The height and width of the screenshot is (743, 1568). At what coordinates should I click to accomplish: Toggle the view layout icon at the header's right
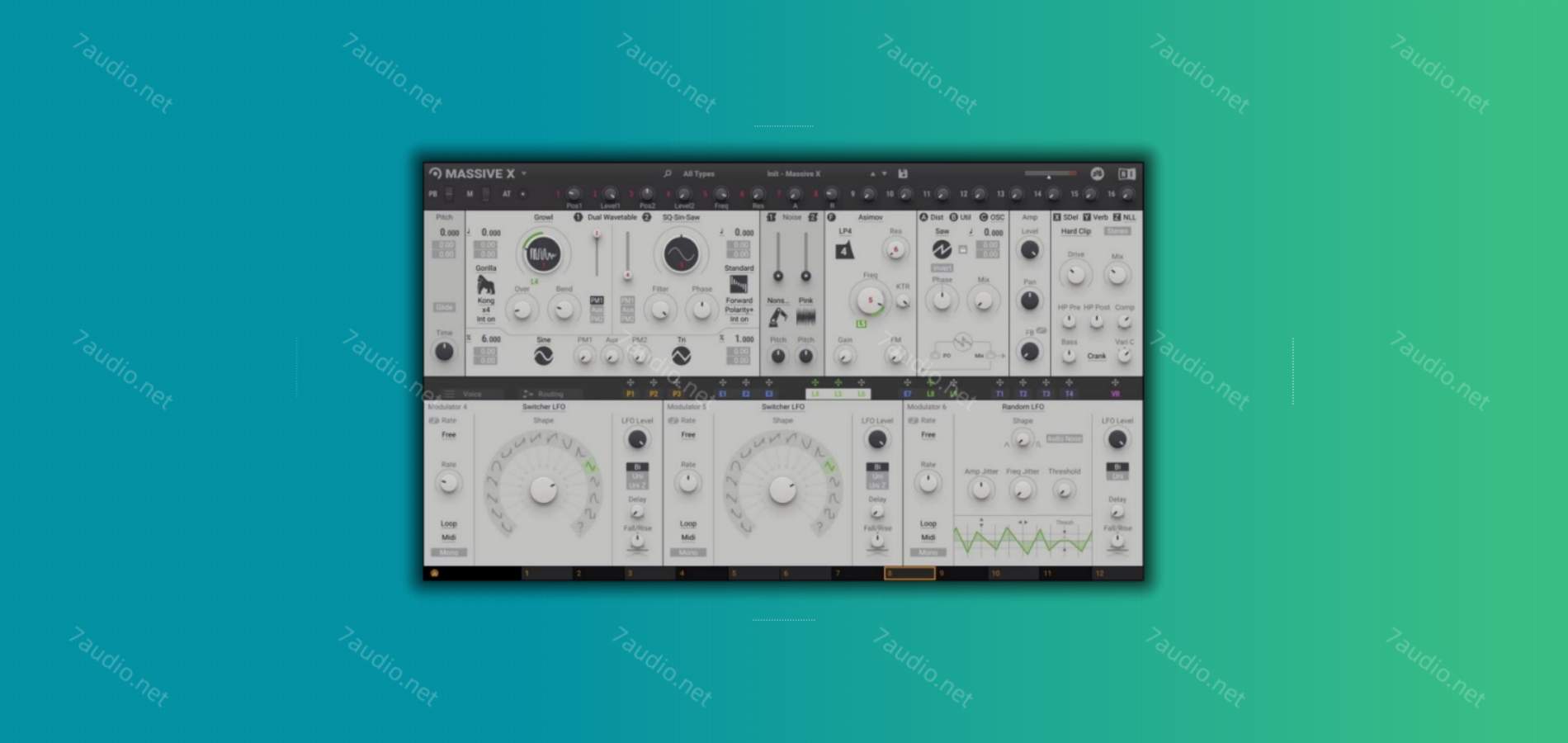(x=1126, y=174)
